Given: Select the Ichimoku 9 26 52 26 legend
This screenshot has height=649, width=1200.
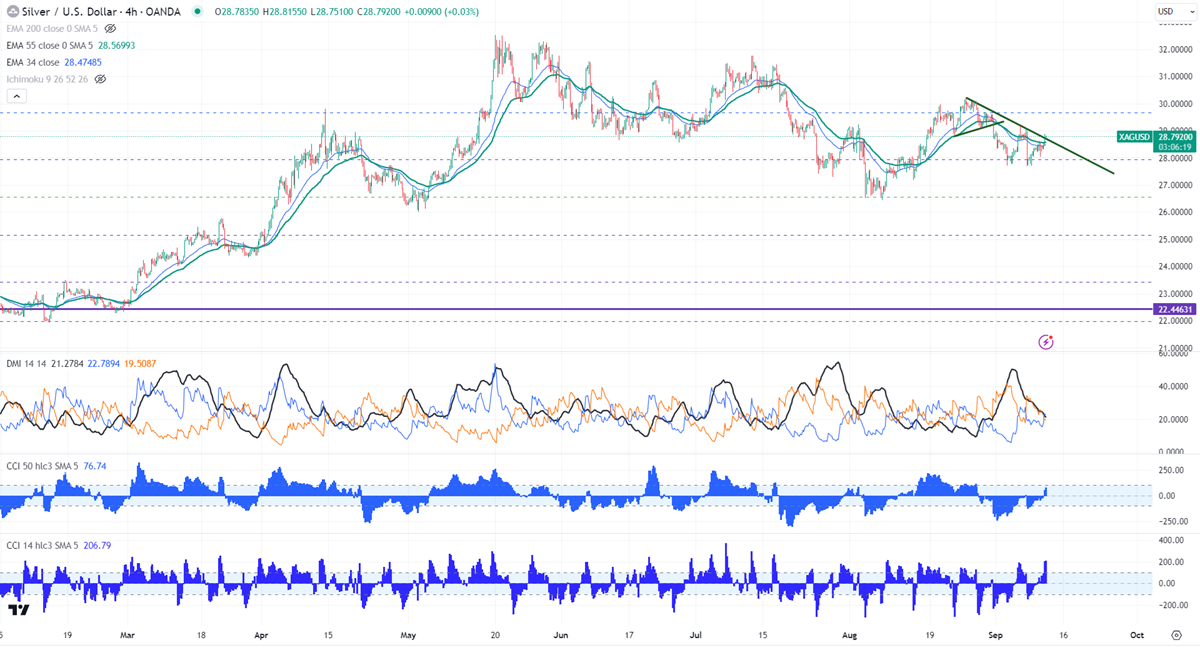Looking at the screenshot, I should pos(46,78).
